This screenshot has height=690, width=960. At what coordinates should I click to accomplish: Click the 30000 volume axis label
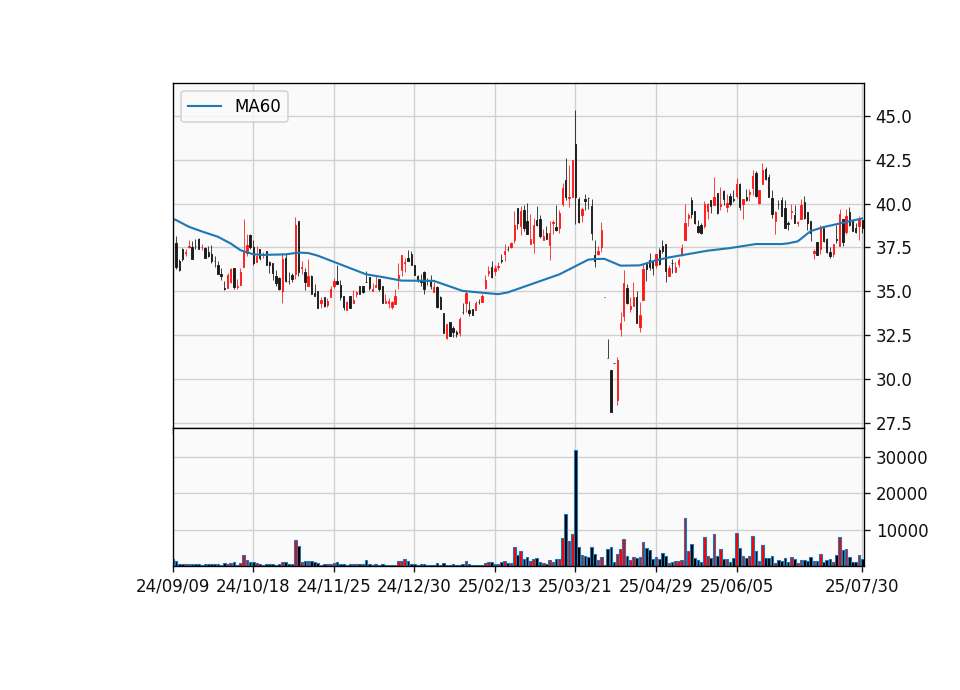tap(901, 457)
